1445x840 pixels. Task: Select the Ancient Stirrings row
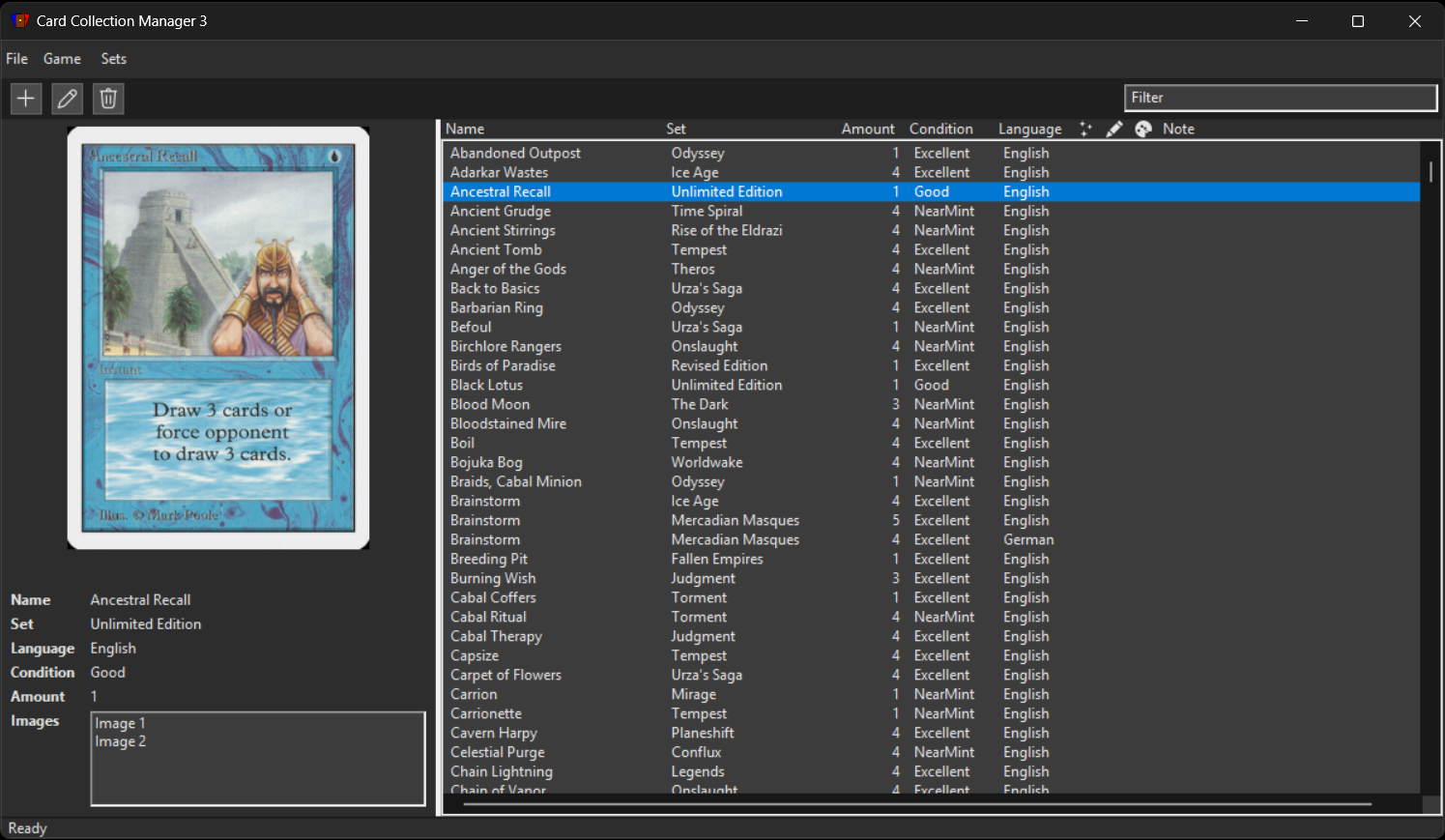(x=932, y=230)
